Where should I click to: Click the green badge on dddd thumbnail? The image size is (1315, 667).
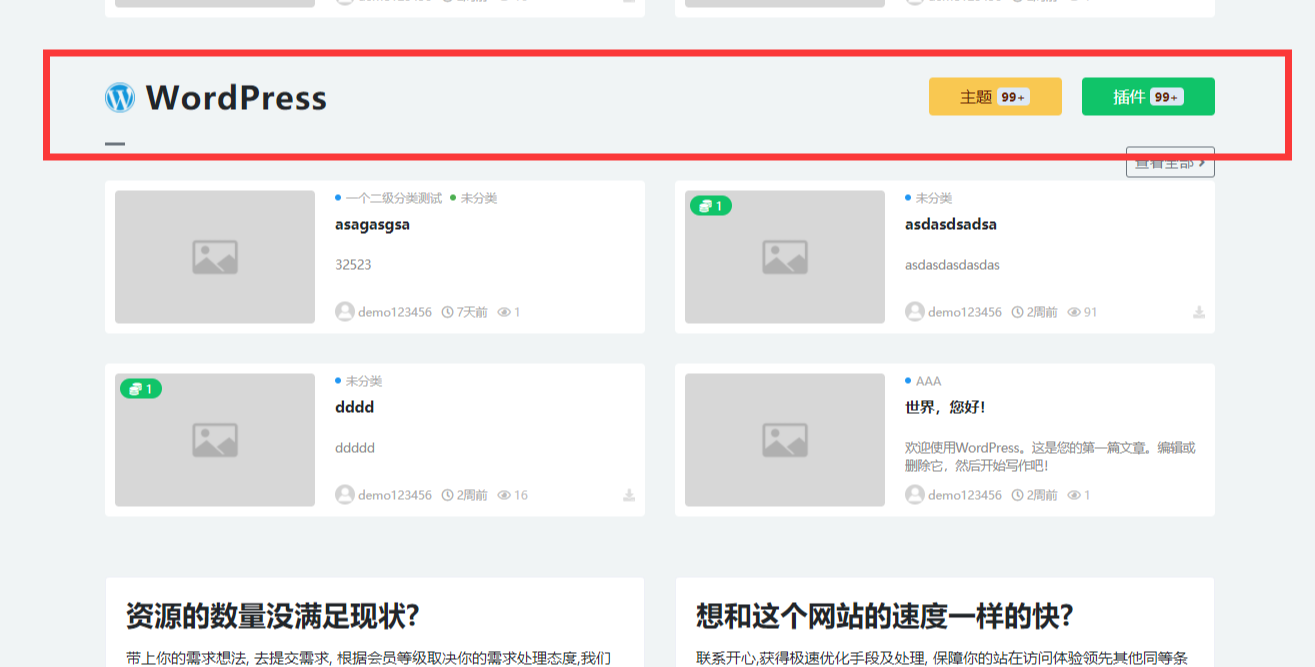click(140, 389)
